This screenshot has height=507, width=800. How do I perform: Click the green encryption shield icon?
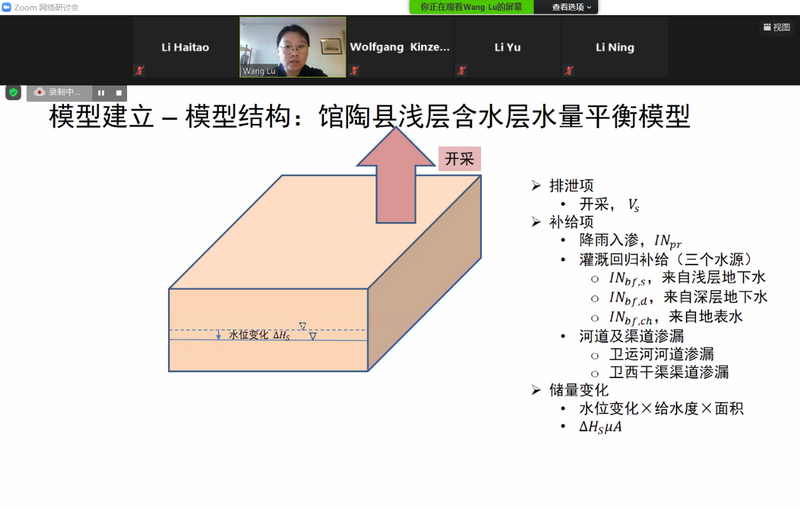point(13,92)
